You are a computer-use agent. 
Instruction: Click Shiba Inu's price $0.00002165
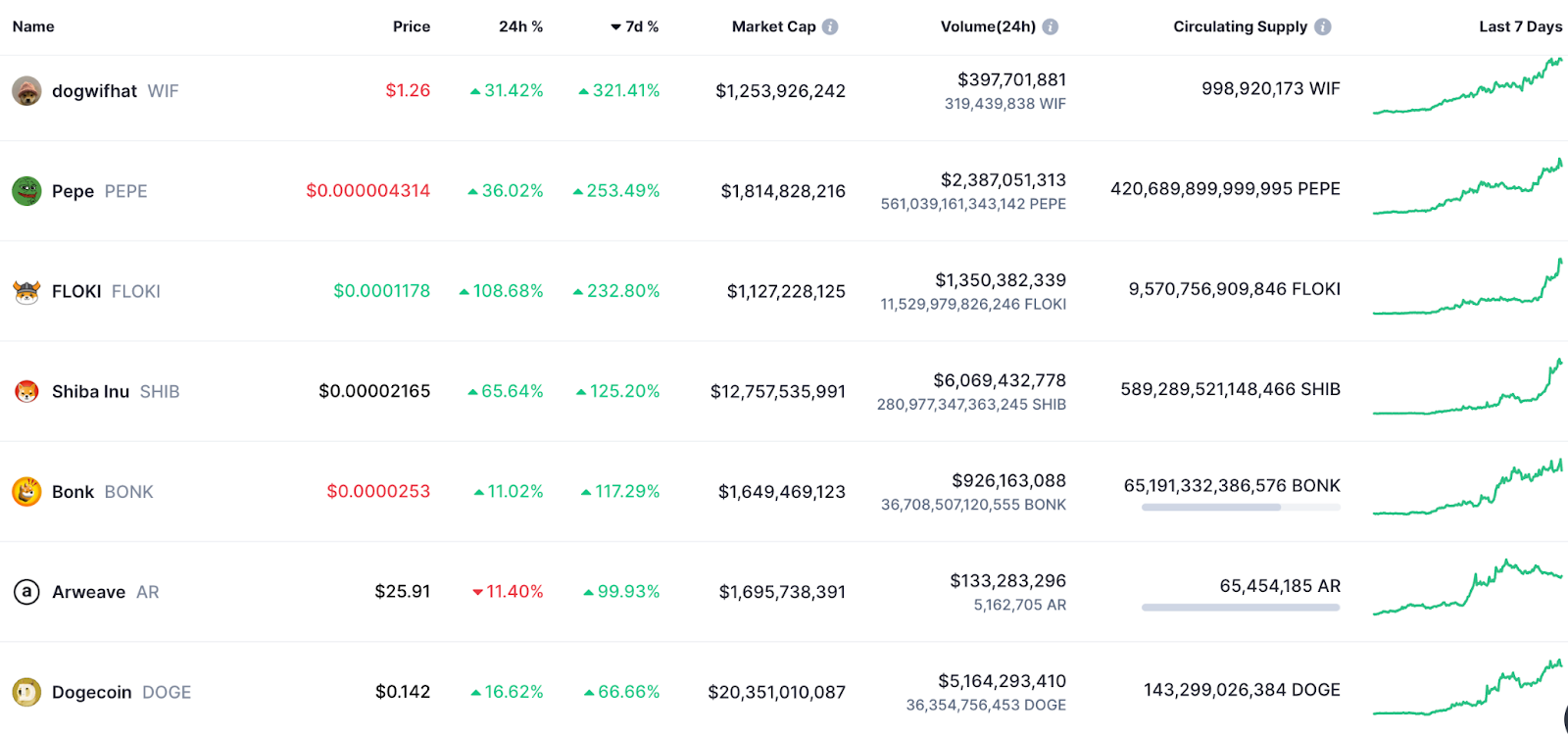[374, 391]
